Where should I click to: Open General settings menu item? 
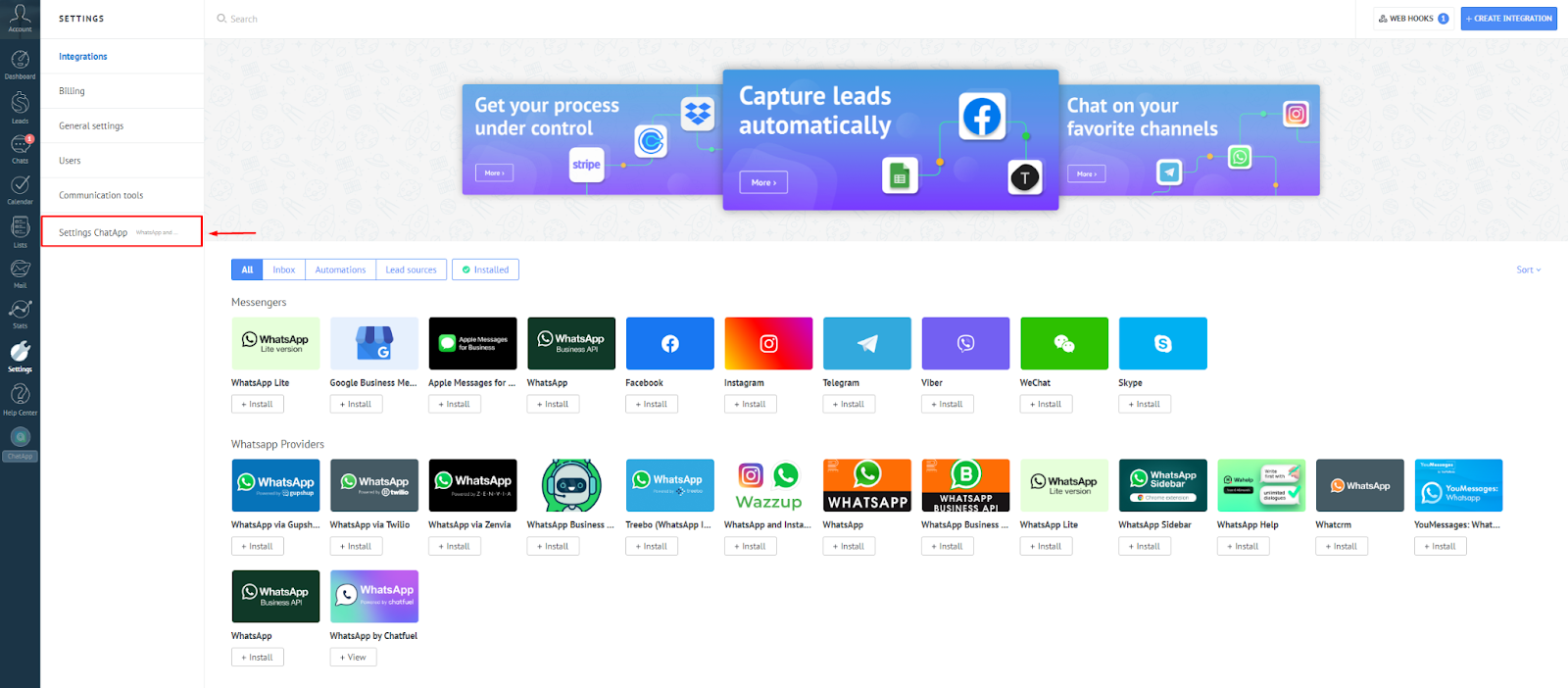122,125
